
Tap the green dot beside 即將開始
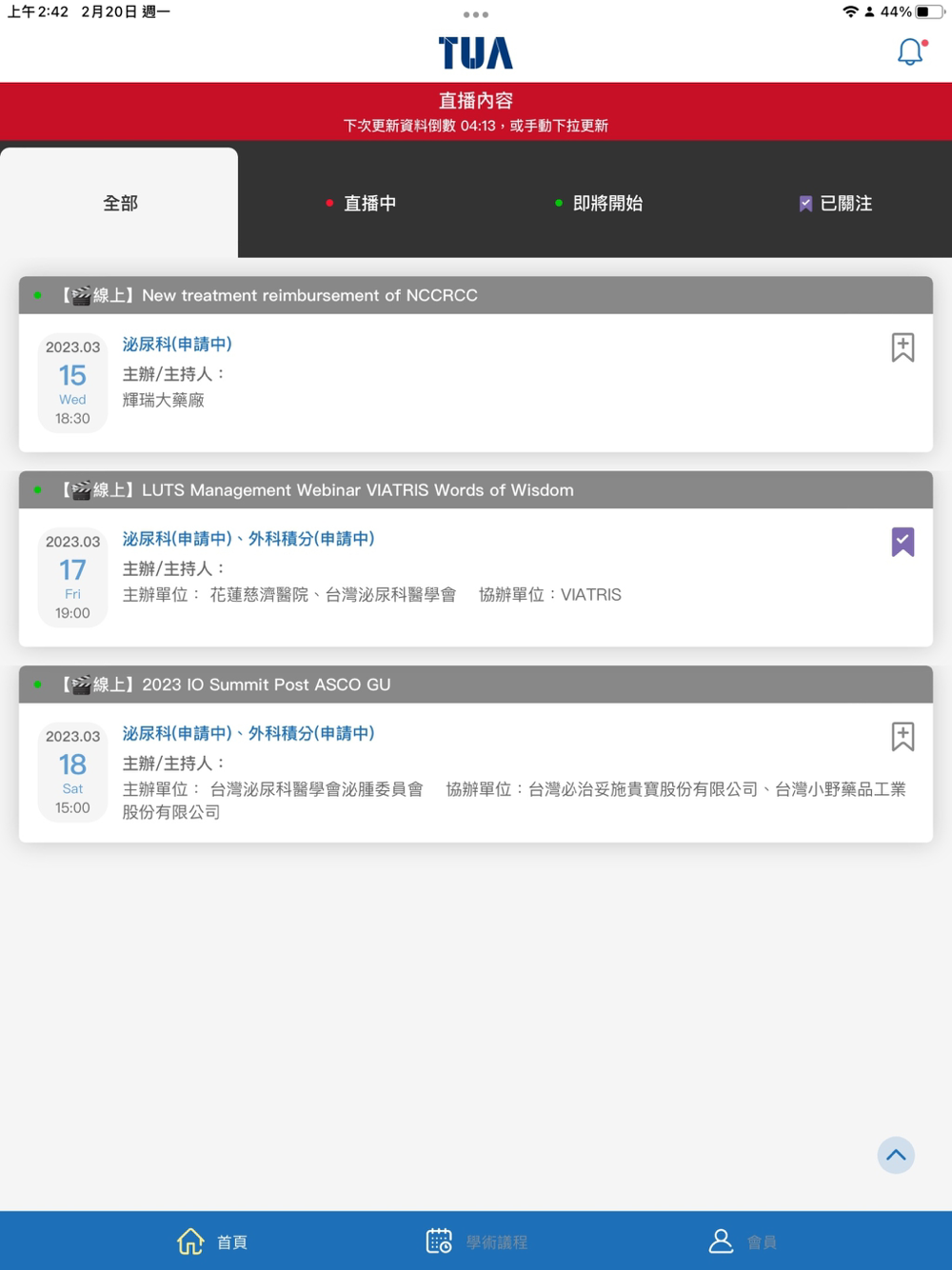[559, 203]
